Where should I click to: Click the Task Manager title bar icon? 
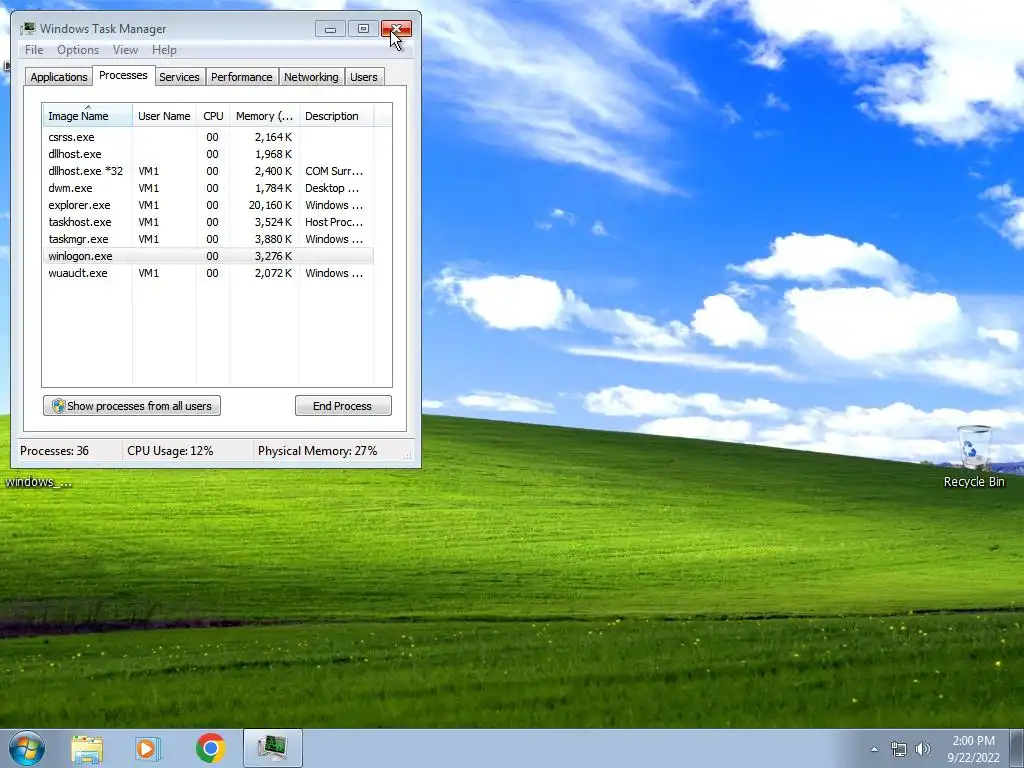(x=27, y=29)
